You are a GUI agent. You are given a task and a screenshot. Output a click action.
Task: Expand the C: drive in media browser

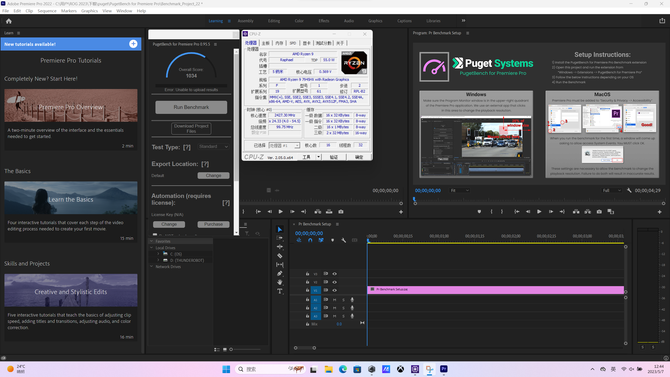(159, 254)
